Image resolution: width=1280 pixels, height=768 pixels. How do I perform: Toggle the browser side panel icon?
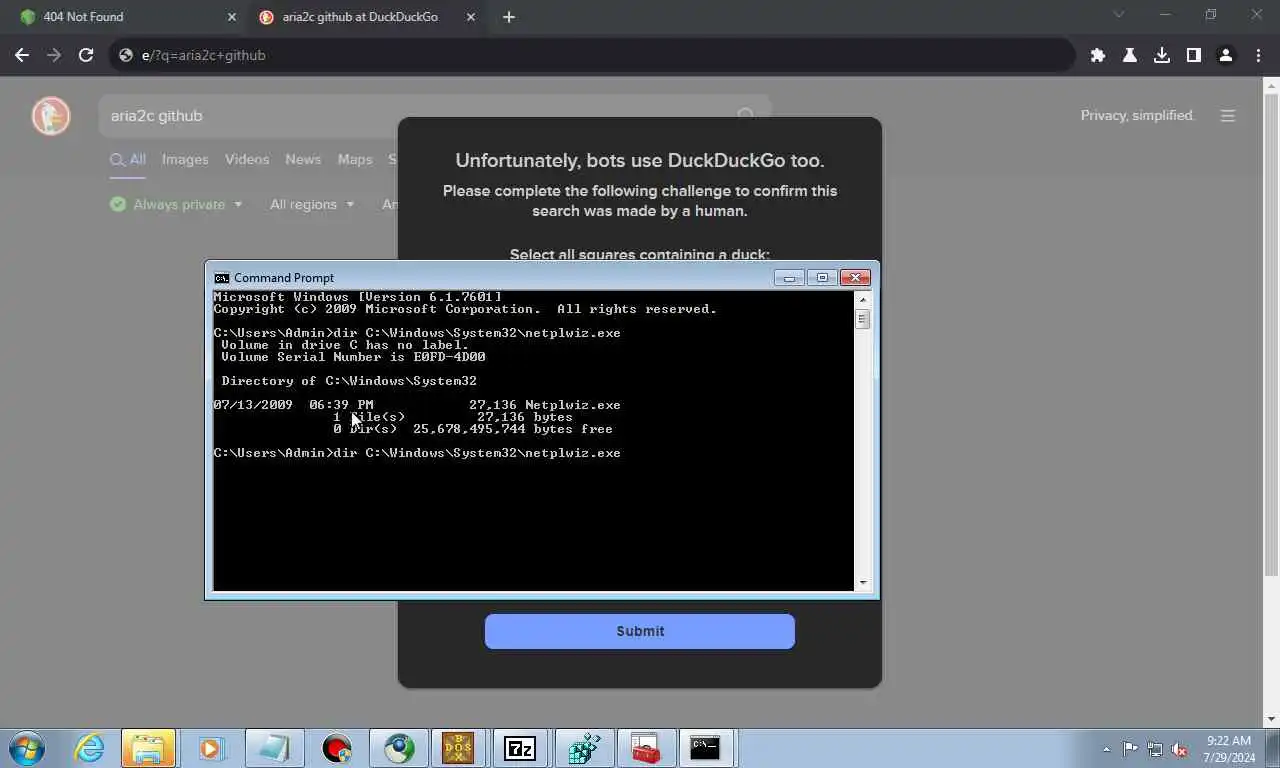1193,55
